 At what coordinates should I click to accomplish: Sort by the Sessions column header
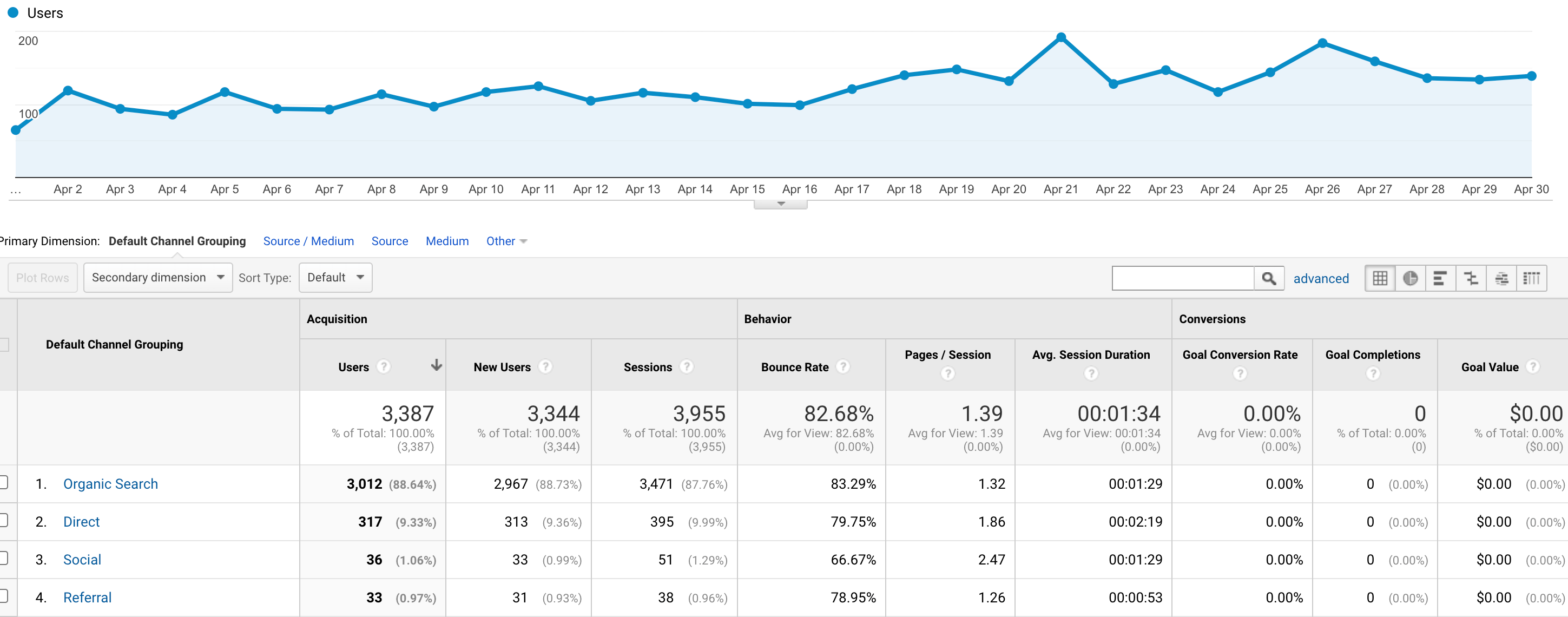coord(648,367)
